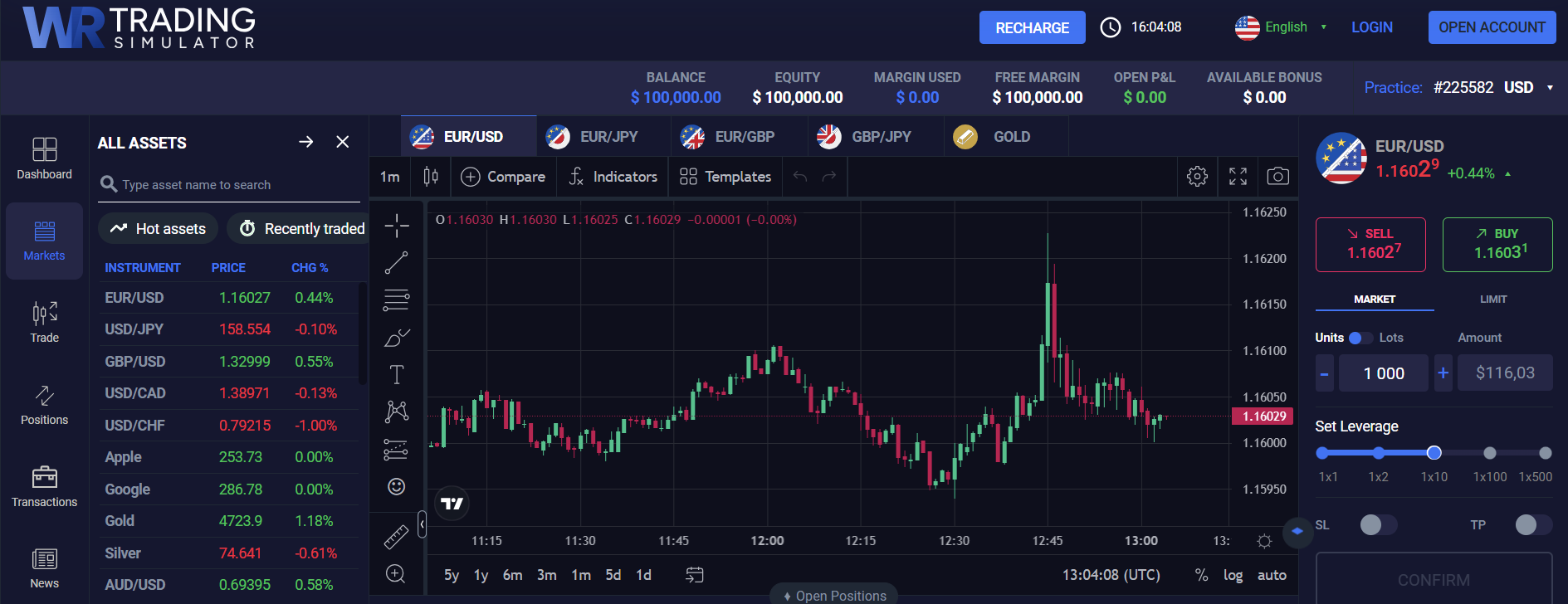Select the ruler measure tool

click(x=397, y=537)
